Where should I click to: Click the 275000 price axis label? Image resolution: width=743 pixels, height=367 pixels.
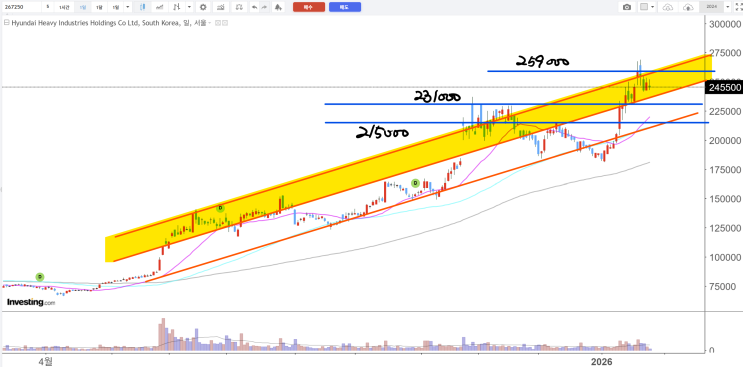(x=725, y=53)
